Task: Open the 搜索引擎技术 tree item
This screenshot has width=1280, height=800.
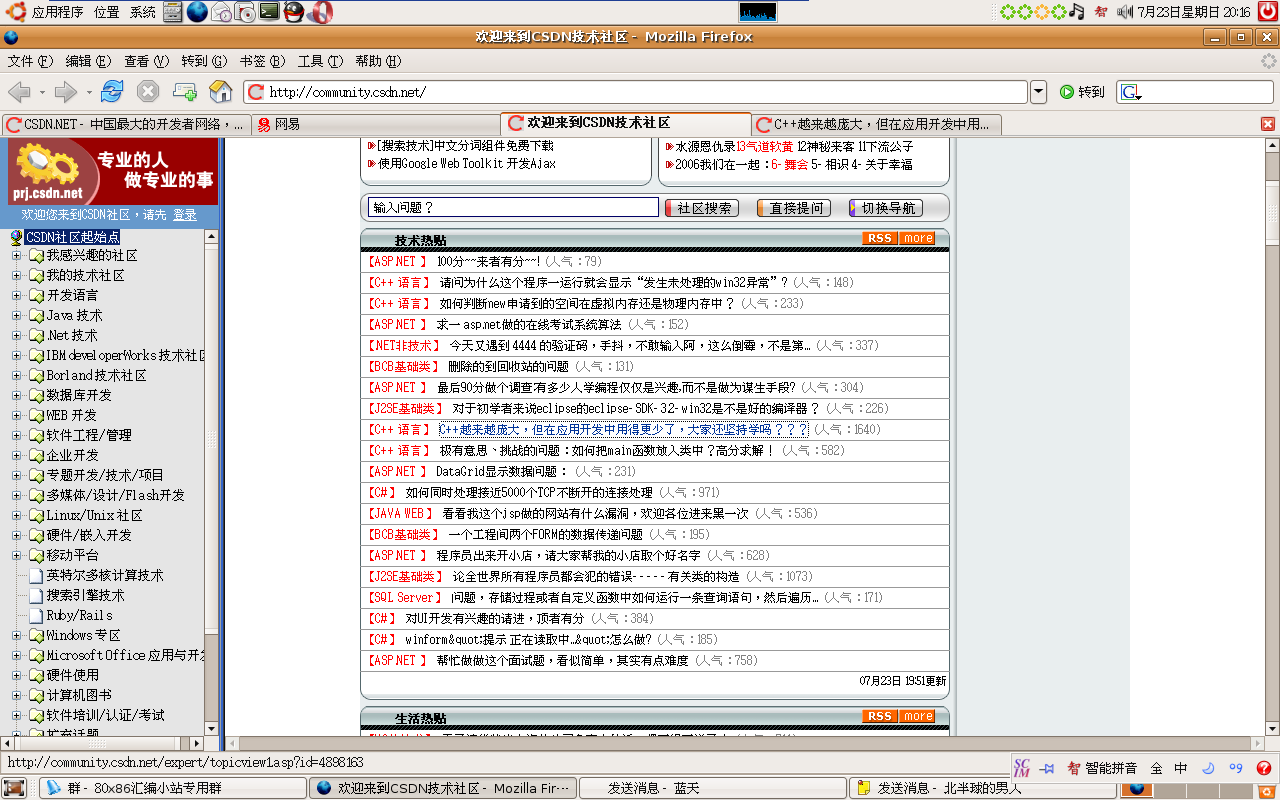Action: (x=85, y=595)
